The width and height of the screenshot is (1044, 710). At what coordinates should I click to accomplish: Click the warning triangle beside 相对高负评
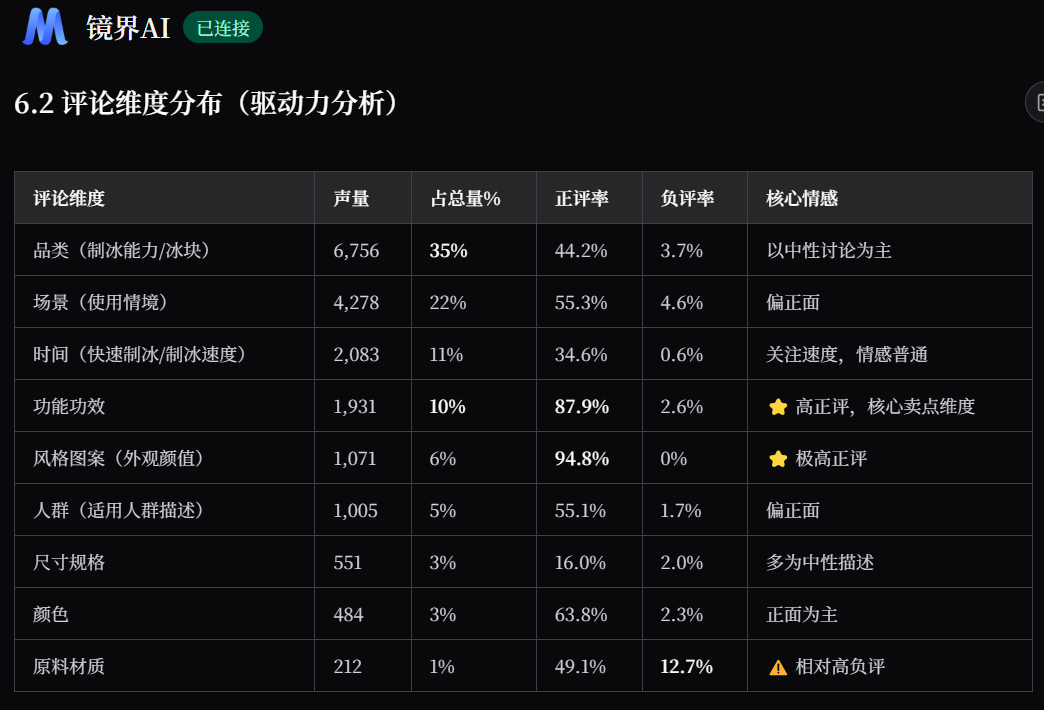[778, 667]
